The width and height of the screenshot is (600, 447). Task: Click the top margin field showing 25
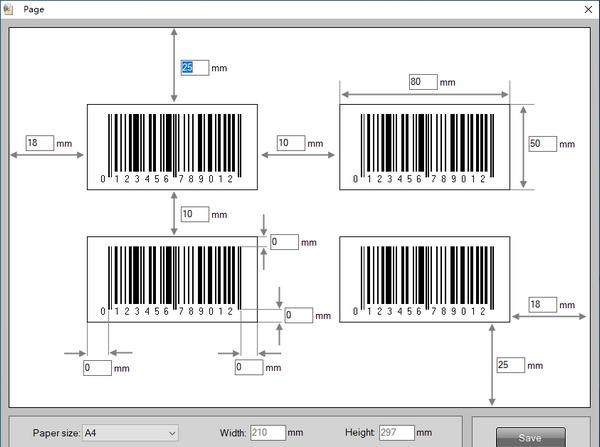[x=195, y=68]
